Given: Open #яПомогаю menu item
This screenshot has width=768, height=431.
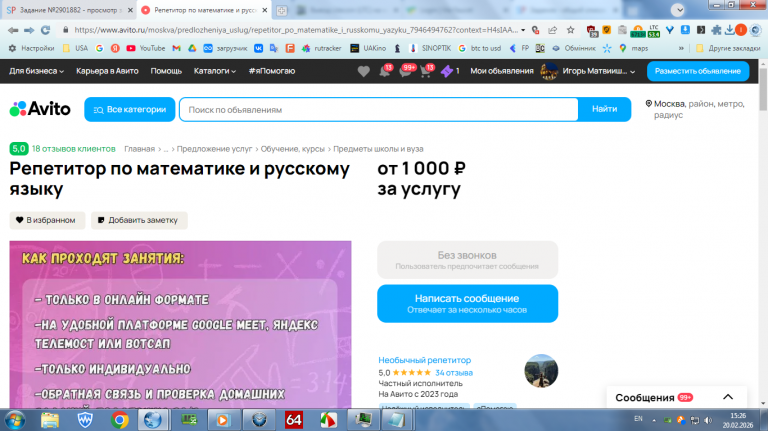Looking at the screenshot, I should pyautogui.click(x=272, y=71).
